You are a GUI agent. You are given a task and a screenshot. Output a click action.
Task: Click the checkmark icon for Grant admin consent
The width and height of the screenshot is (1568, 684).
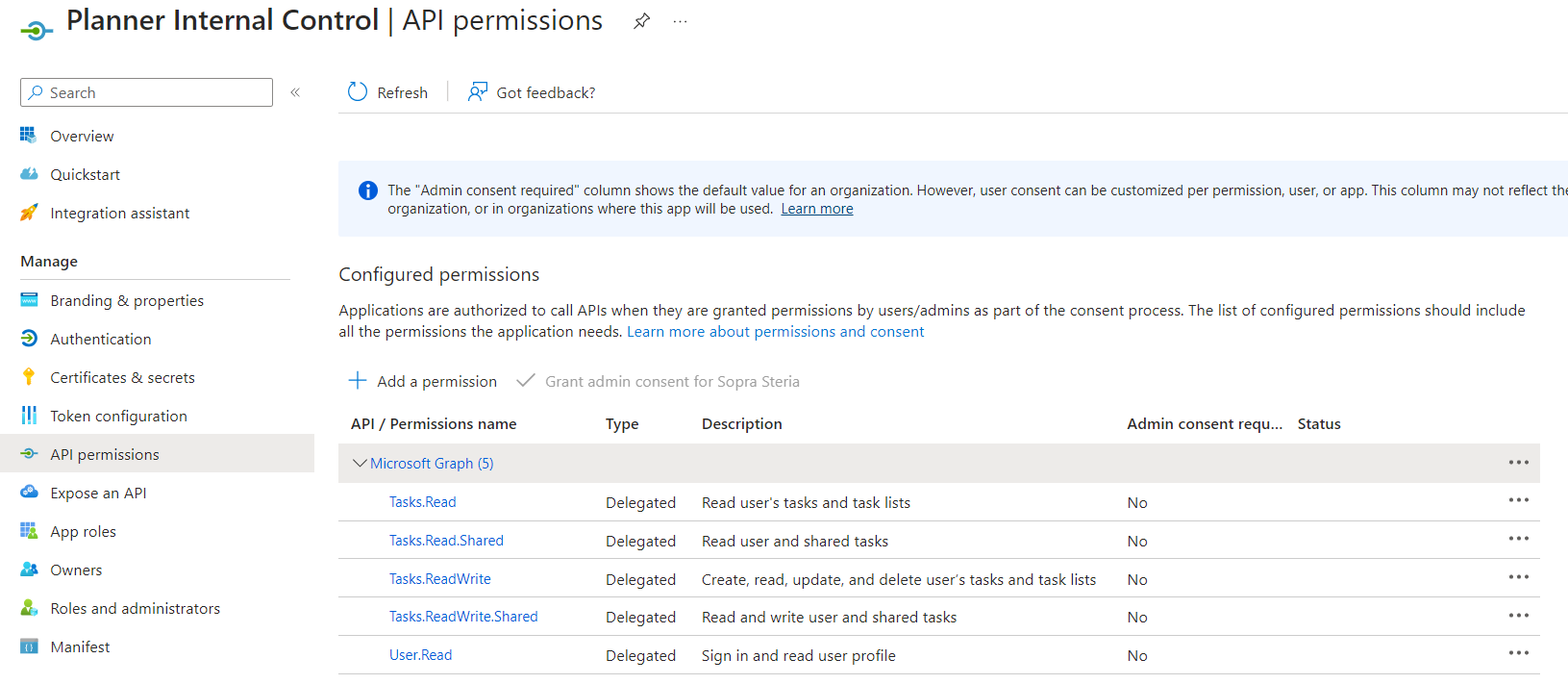[x=525, y=380]
